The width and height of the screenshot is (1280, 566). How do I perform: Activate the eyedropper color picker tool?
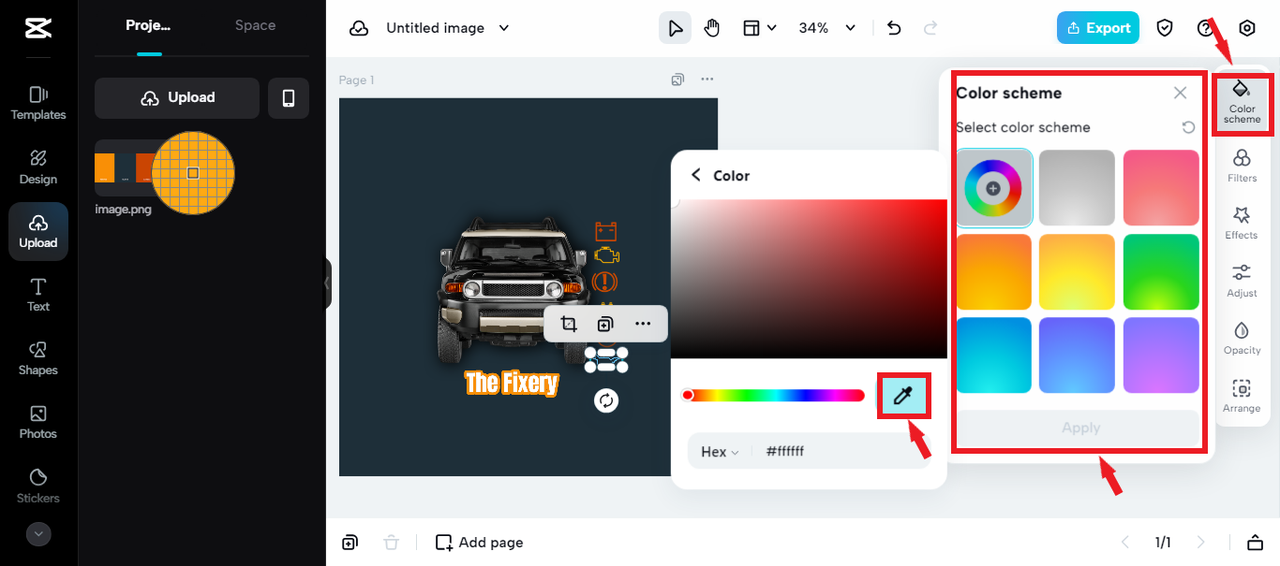click(x=904, y=396)
